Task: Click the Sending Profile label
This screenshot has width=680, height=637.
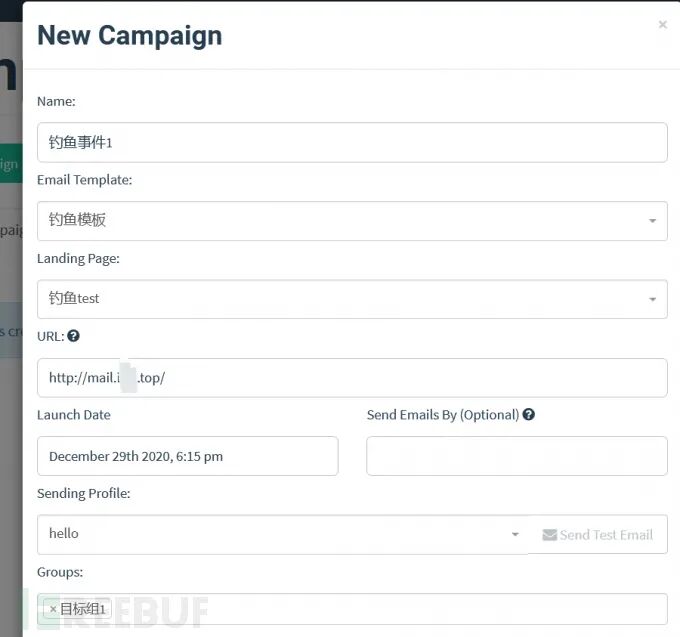Action: click(x=84, y=493)
